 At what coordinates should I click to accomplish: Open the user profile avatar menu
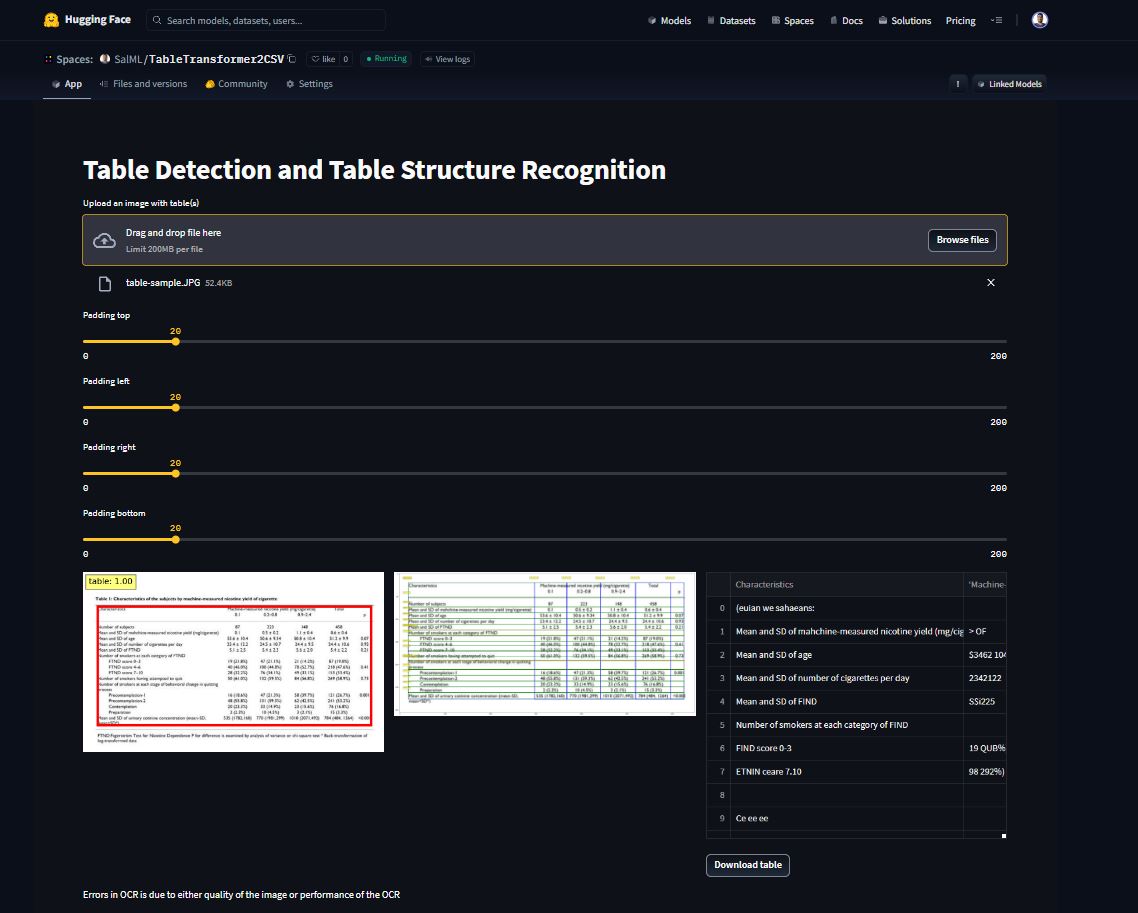click(1039, 20)
